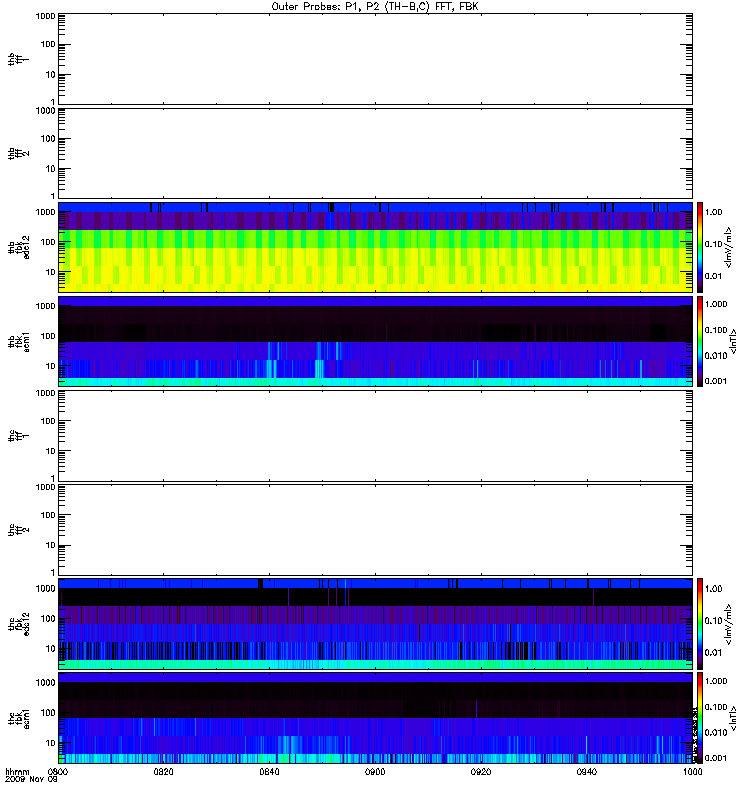Click the empty thc fff 2 plot panel
Screen dimensions: 750x800
(x=375, y=530)
